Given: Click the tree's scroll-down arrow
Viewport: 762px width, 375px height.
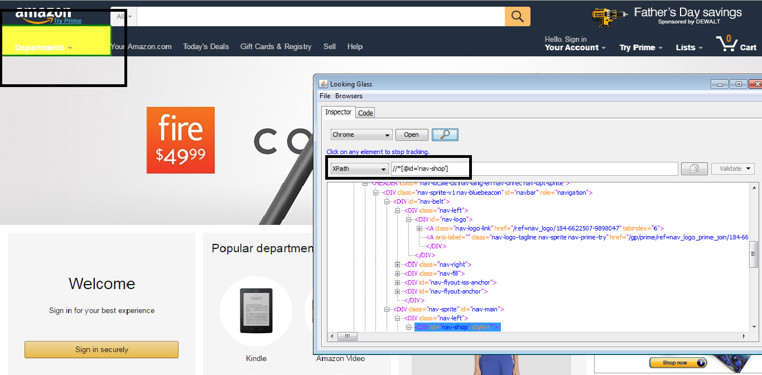Looking at the screenshot, I should [x=754, y=328].
